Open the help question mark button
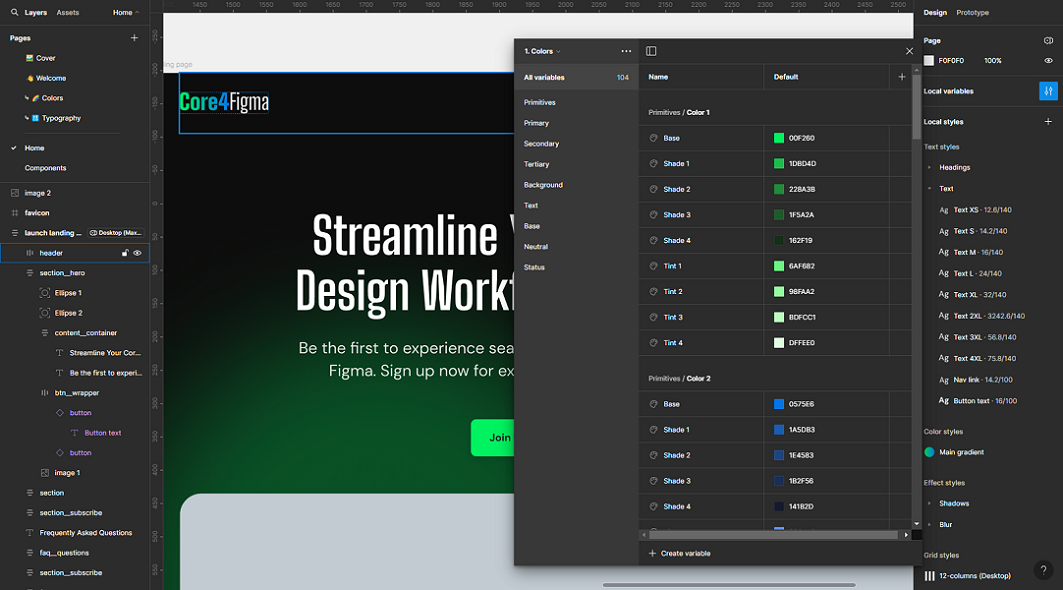 coord(1043,570)
